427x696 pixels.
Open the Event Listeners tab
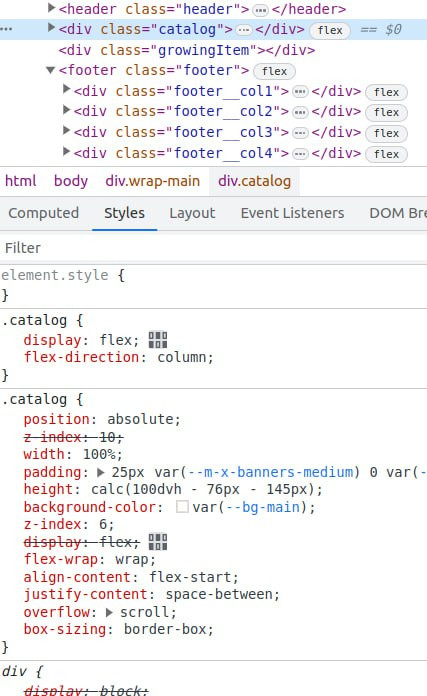293,213
